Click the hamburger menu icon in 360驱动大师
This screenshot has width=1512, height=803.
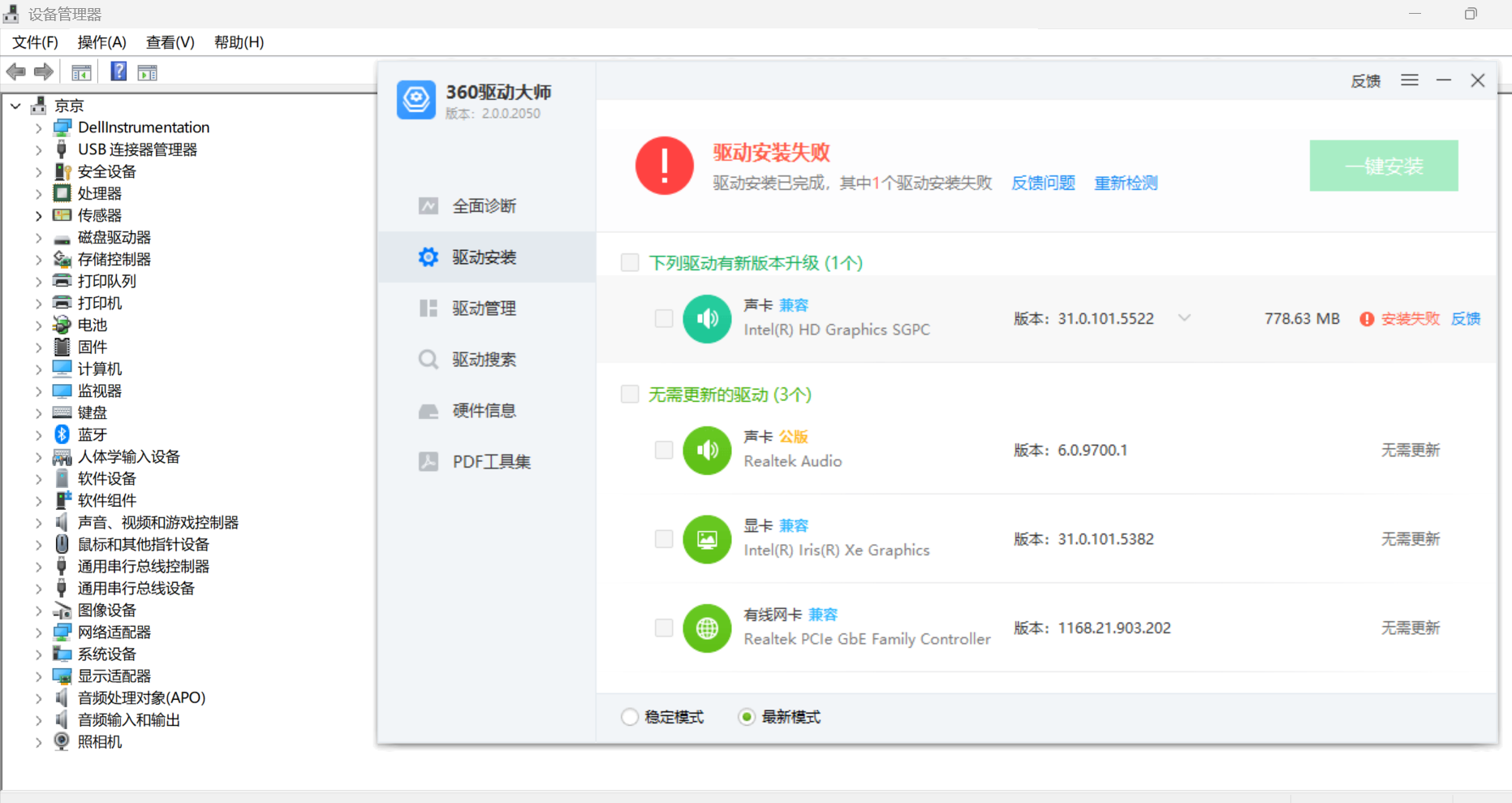coord(1410,80)
